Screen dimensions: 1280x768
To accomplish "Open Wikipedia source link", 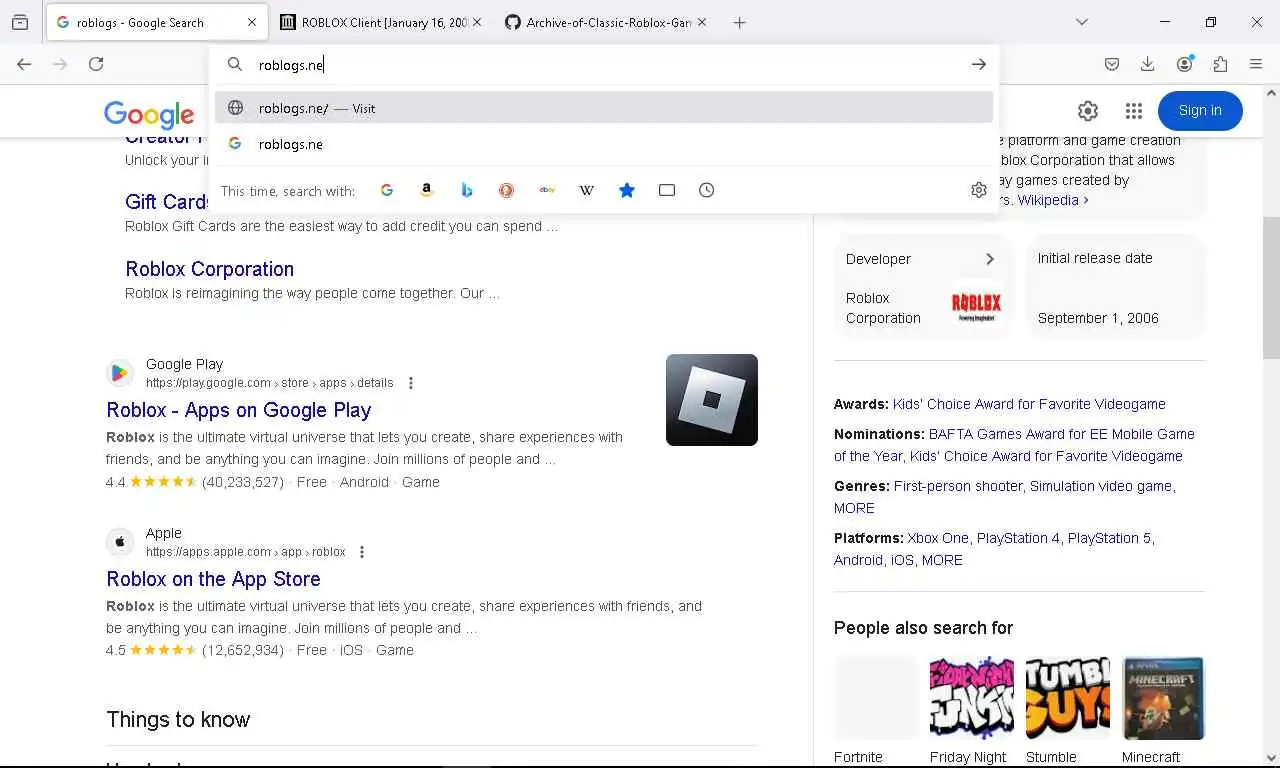I will (x=1053, y=200).
